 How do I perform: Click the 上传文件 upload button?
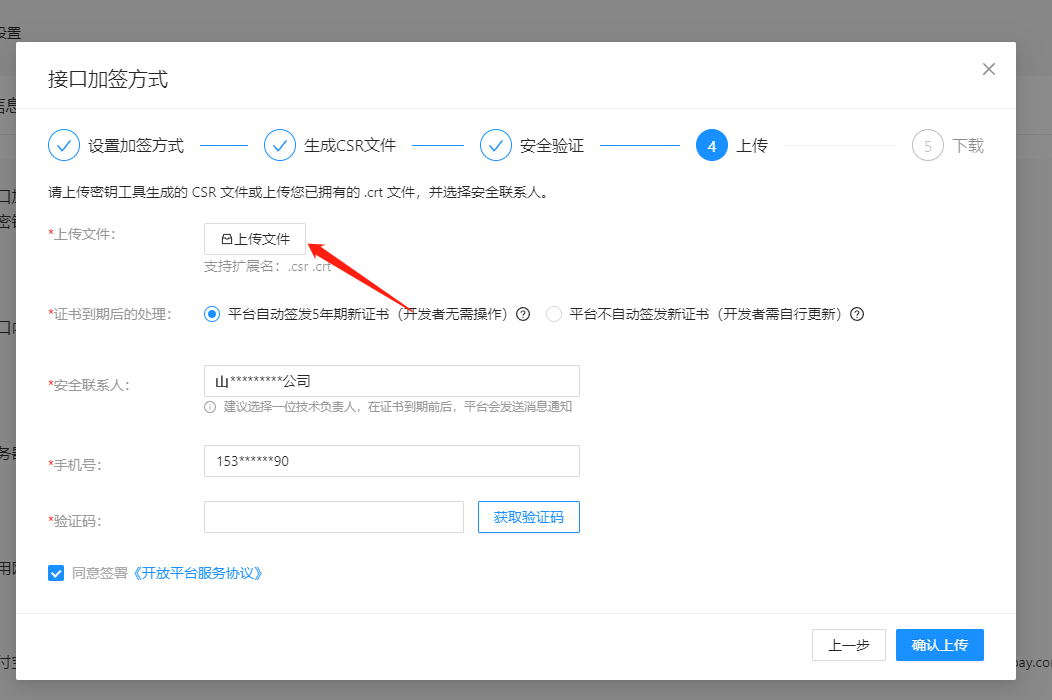255,239
